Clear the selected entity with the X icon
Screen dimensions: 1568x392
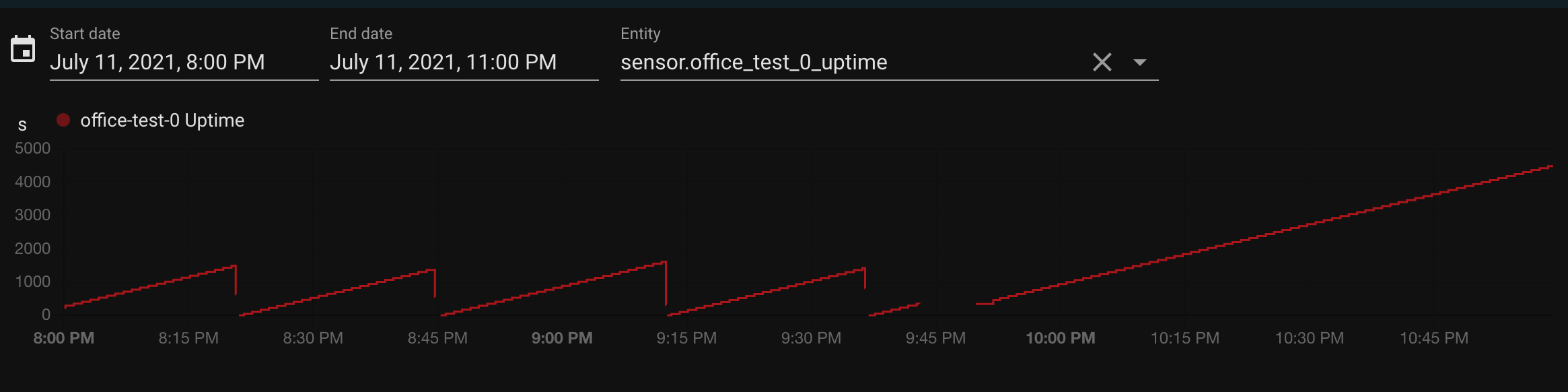(x=1102, y=63)
